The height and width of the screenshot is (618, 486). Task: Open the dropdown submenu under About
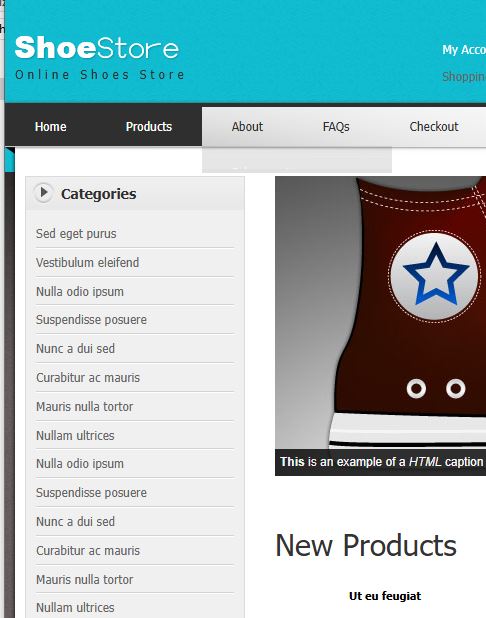[297, 160]
